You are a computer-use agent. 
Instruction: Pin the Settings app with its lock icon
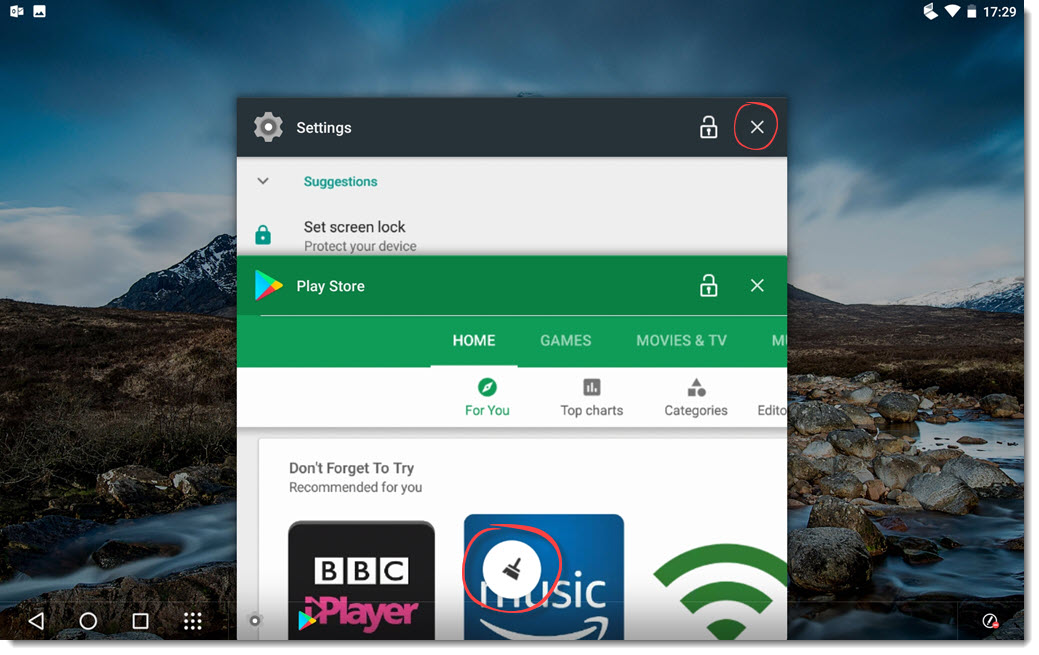coord(708,127)
